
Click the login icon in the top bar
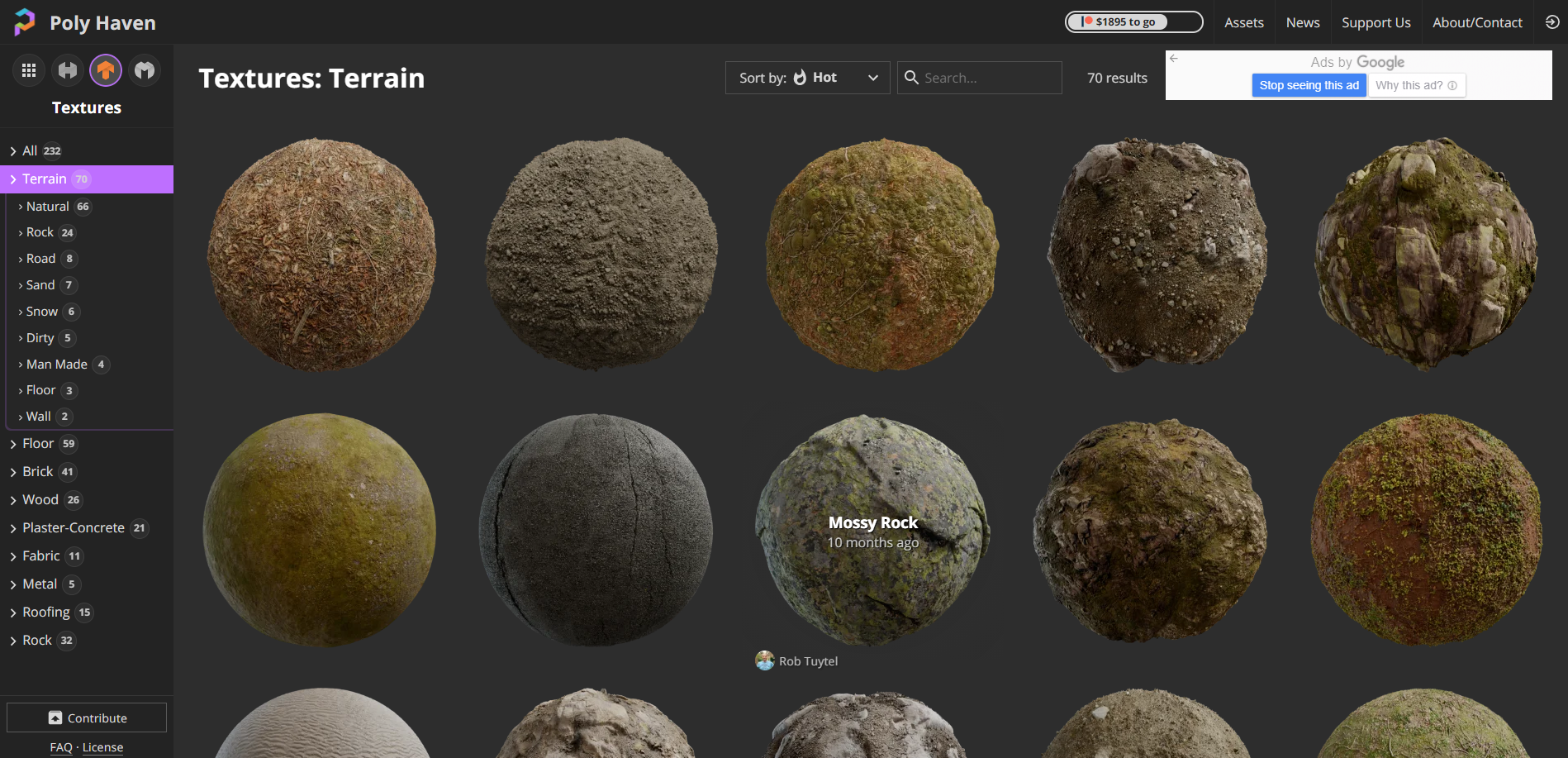(x=1552, y=22)
